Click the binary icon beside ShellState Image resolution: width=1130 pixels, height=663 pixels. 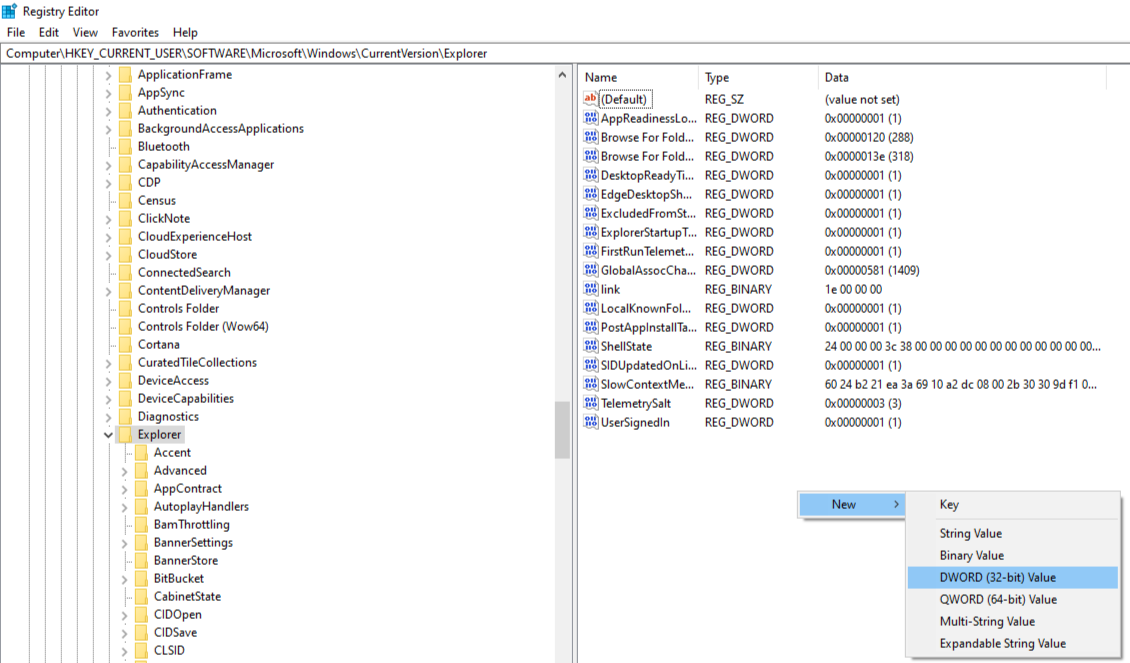[590, 346]
